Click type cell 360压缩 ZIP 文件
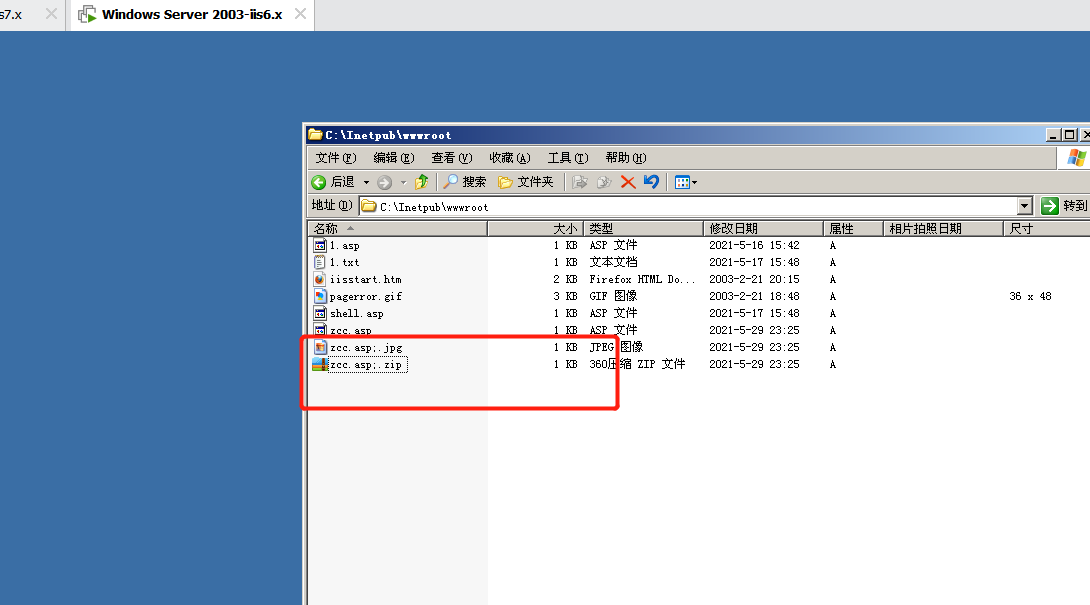Viewport: 1090px width, 605px height. (637, 364)
